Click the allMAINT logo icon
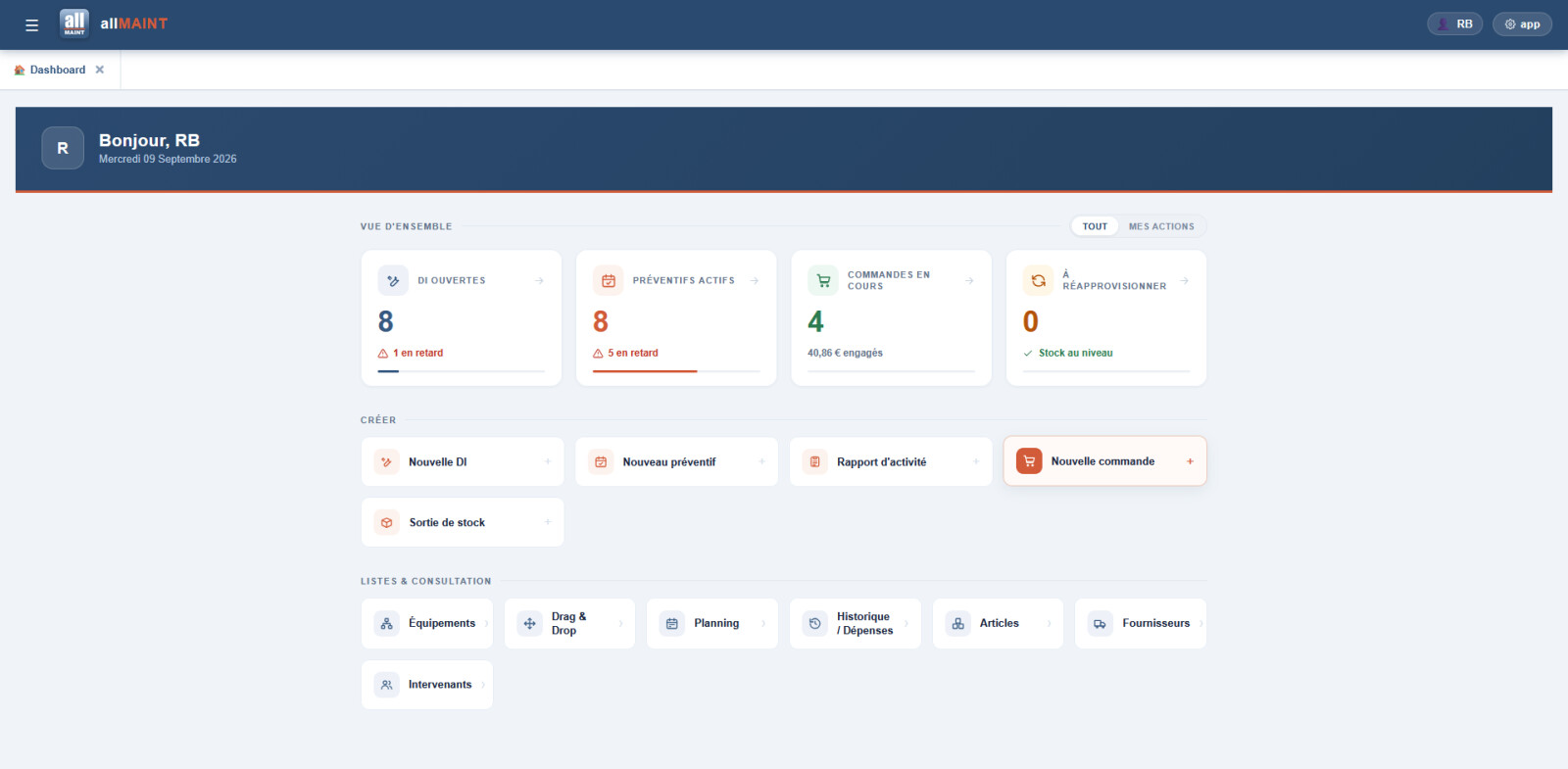The width and height of the screenshot is (1568, 769). (x=74, y=24)
